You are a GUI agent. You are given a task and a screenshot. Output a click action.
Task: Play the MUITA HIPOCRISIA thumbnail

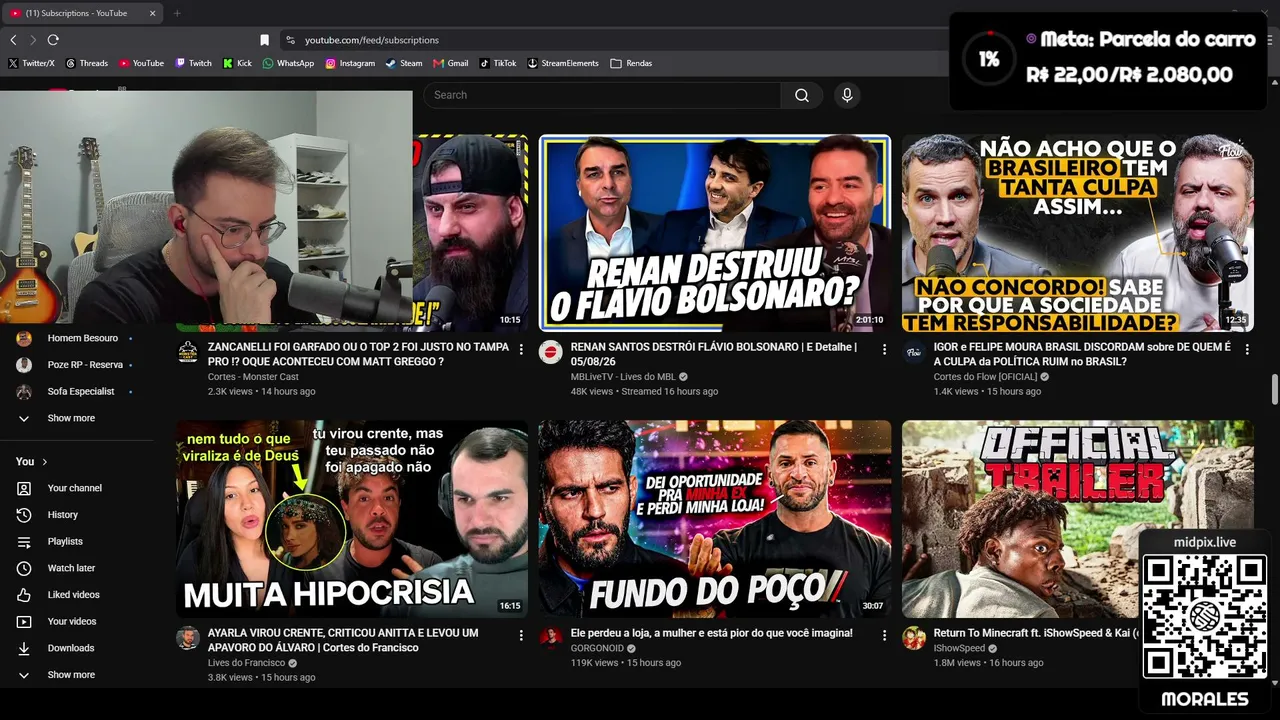[x=352, y=519]
